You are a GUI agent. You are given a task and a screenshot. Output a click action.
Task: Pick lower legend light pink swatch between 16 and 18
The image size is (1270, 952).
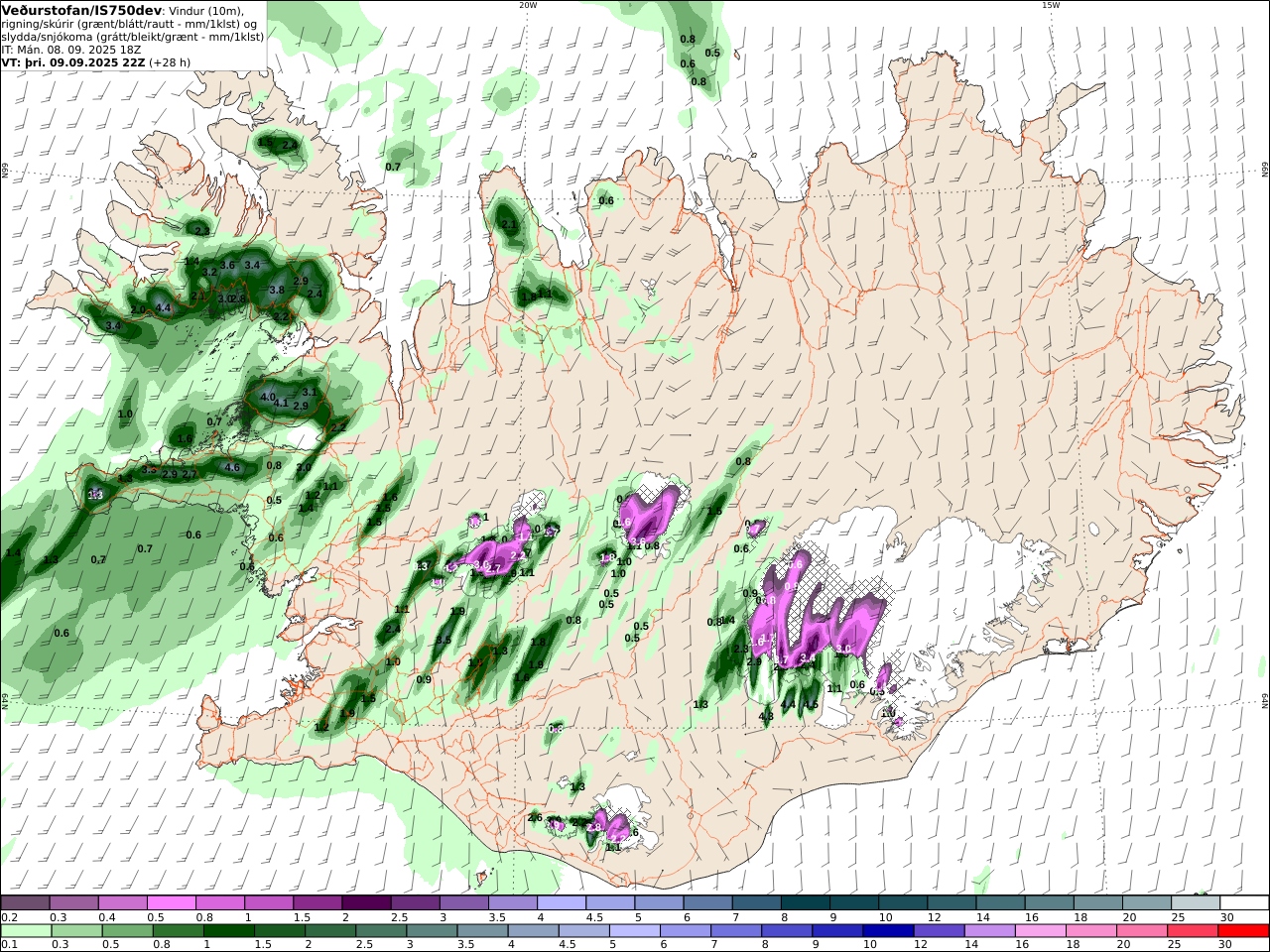[x=1040, y=931]
